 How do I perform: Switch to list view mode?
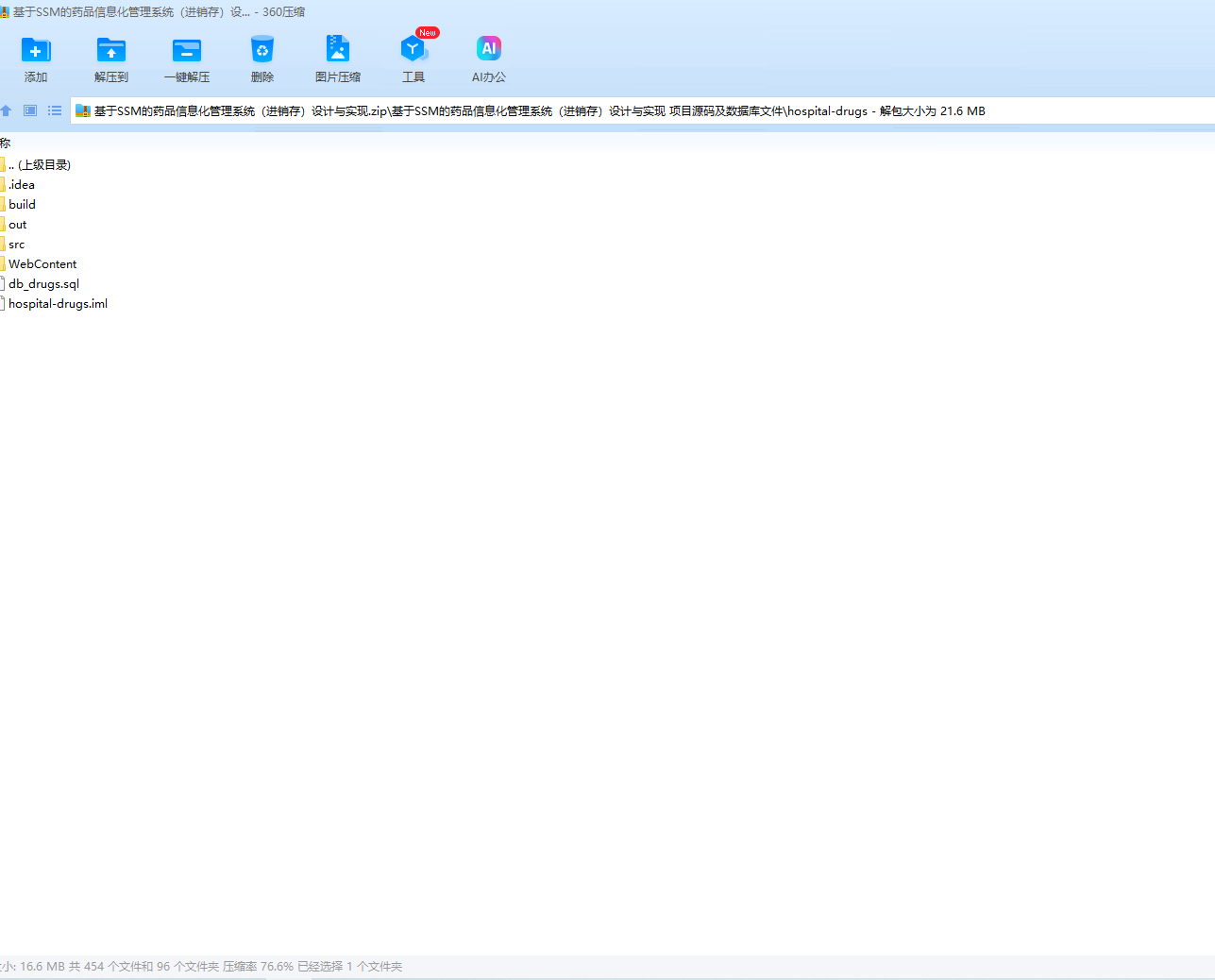point(55,110)
